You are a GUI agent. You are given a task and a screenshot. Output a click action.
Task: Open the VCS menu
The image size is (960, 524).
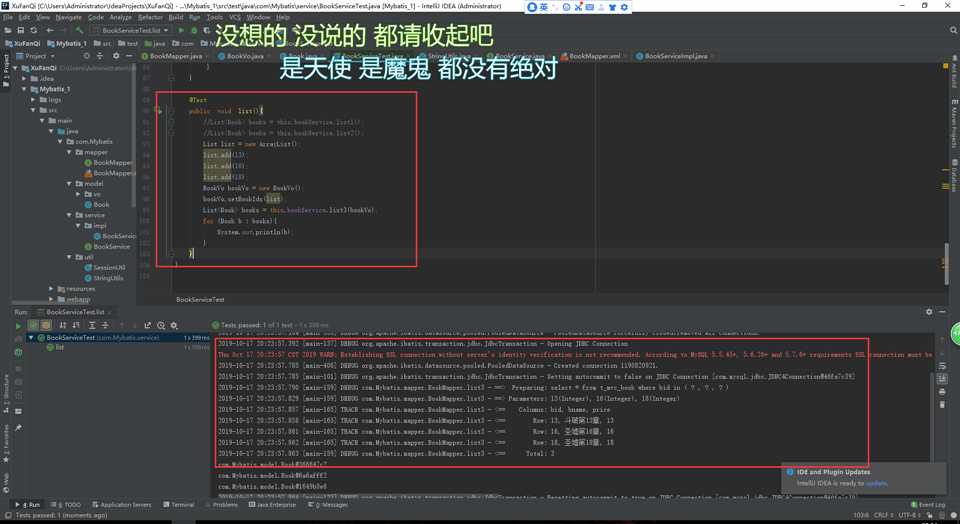point(234,17)
